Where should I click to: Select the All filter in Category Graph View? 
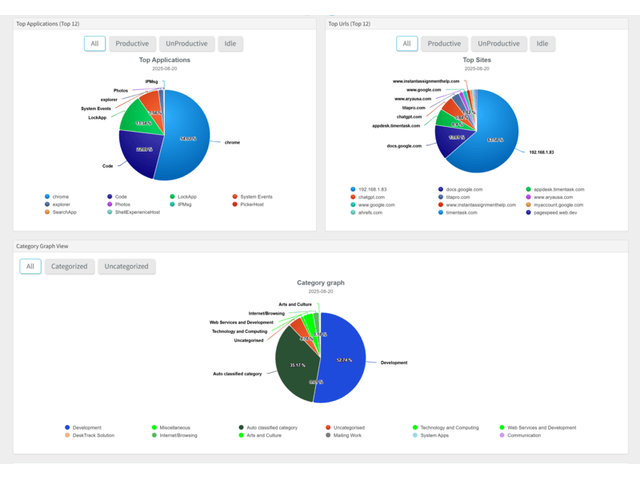[30, 266]
